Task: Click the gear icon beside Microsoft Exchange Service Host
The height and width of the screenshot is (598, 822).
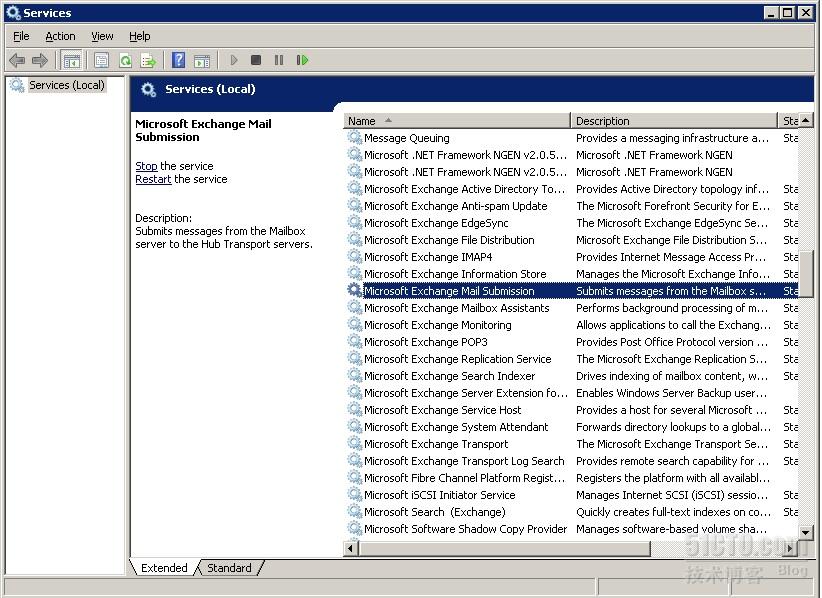Action: (355, 410)
